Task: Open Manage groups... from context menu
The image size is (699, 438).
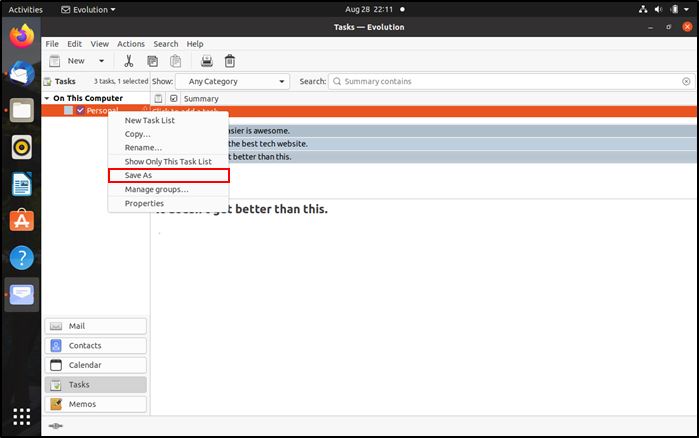Action: pos(169,189)
